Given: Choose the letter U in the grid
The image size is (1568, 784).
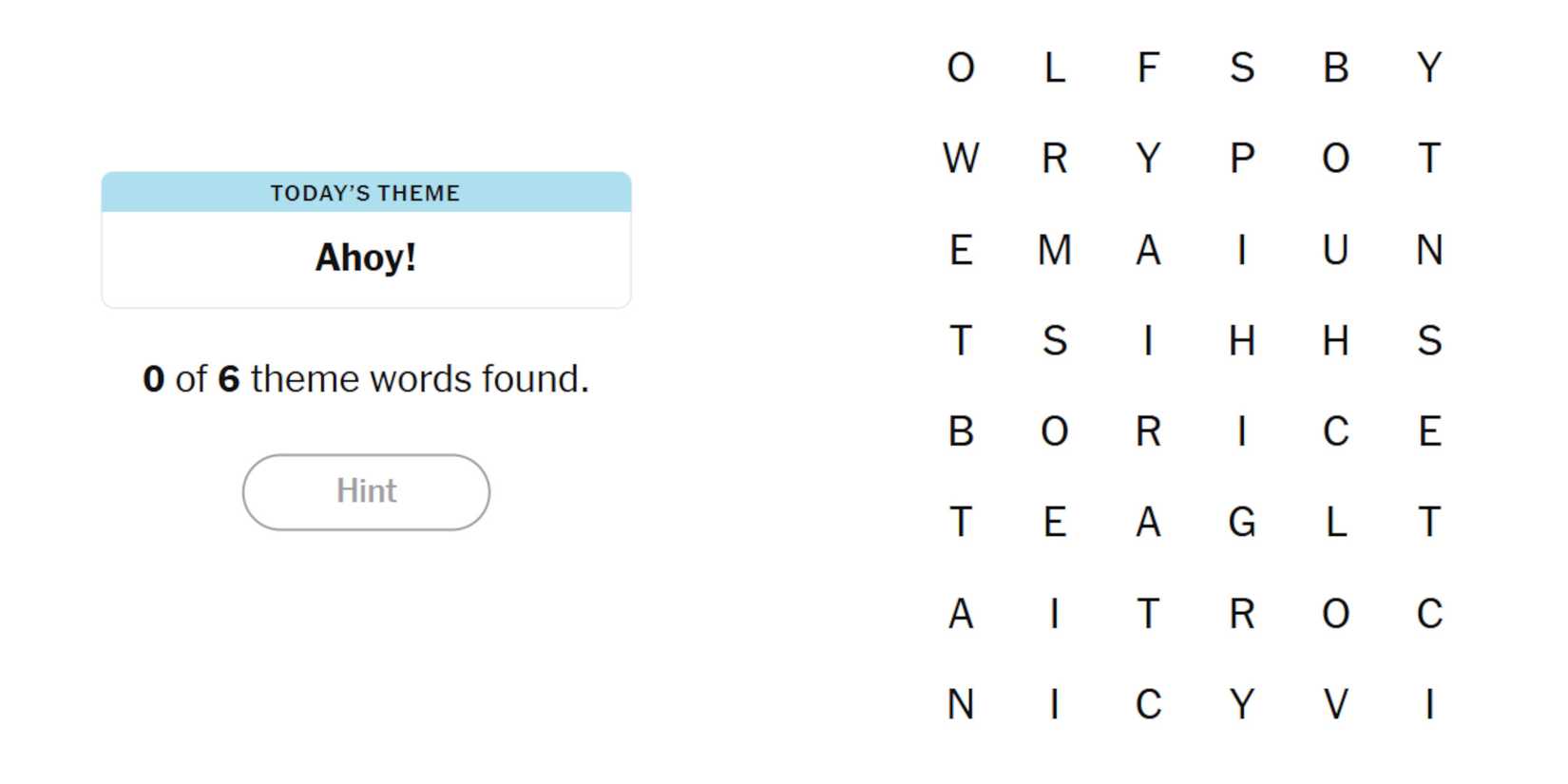Looking at the screenshot, I should click(x=1335, y=250).
